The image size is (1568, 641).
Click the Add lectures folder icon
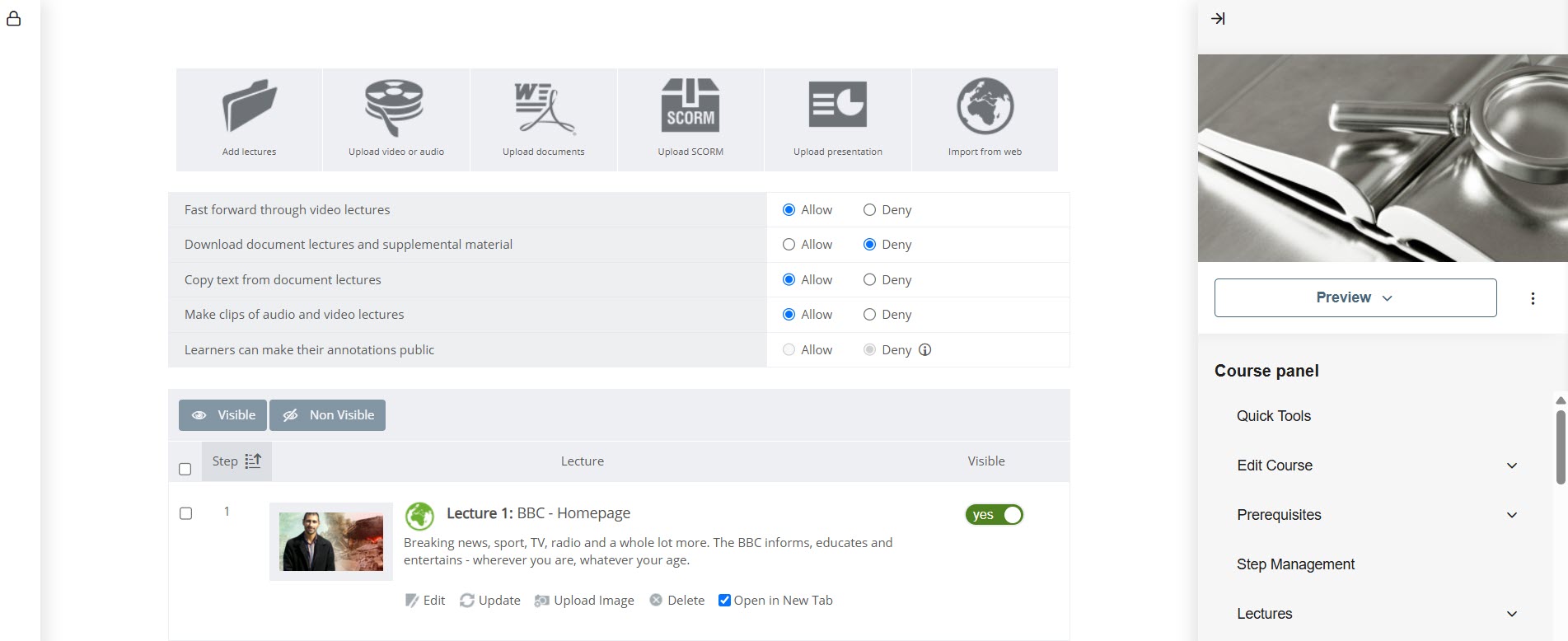[x=249, y=106]
